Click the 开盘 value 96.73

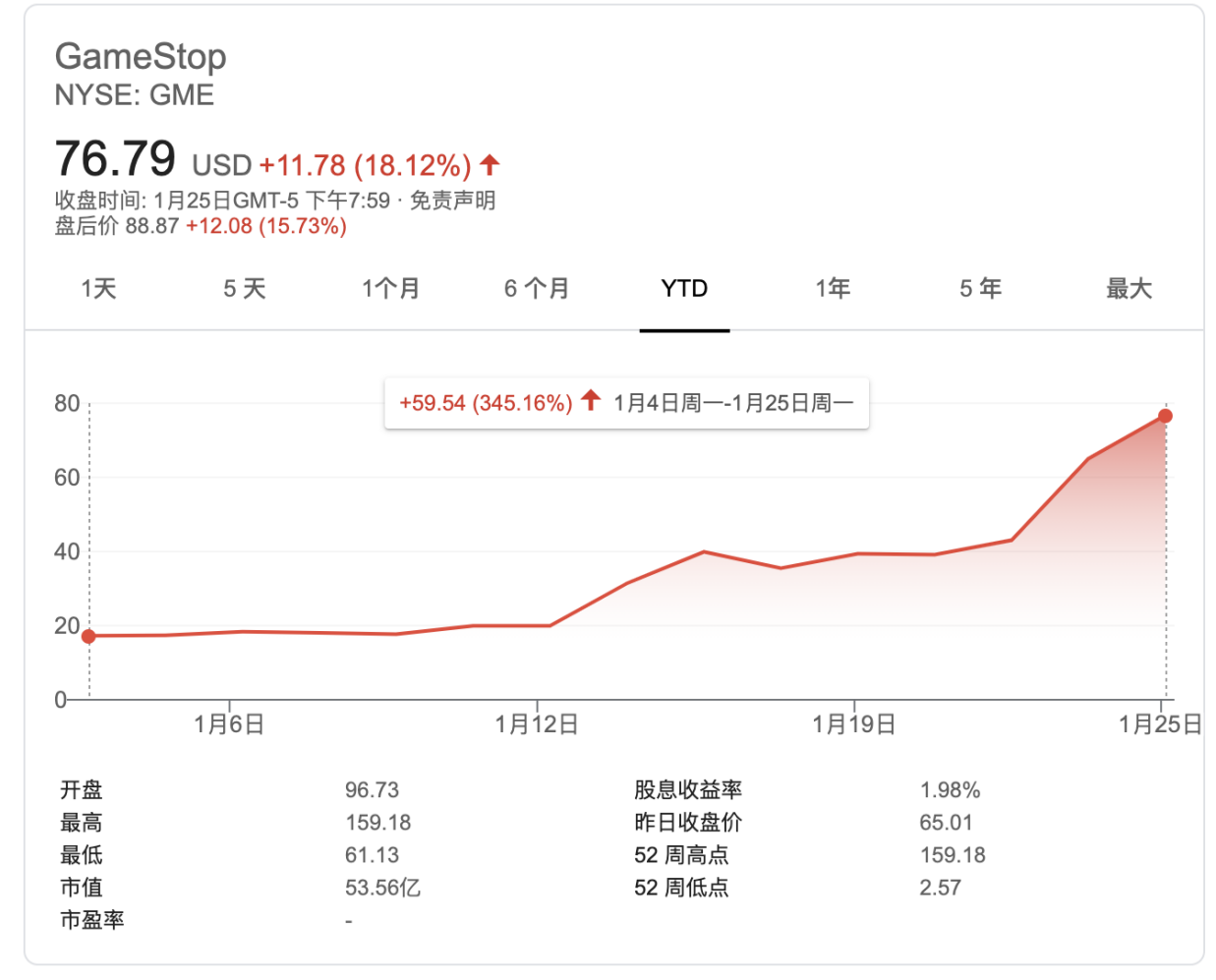pyautogui.click(x=372, y=790)
